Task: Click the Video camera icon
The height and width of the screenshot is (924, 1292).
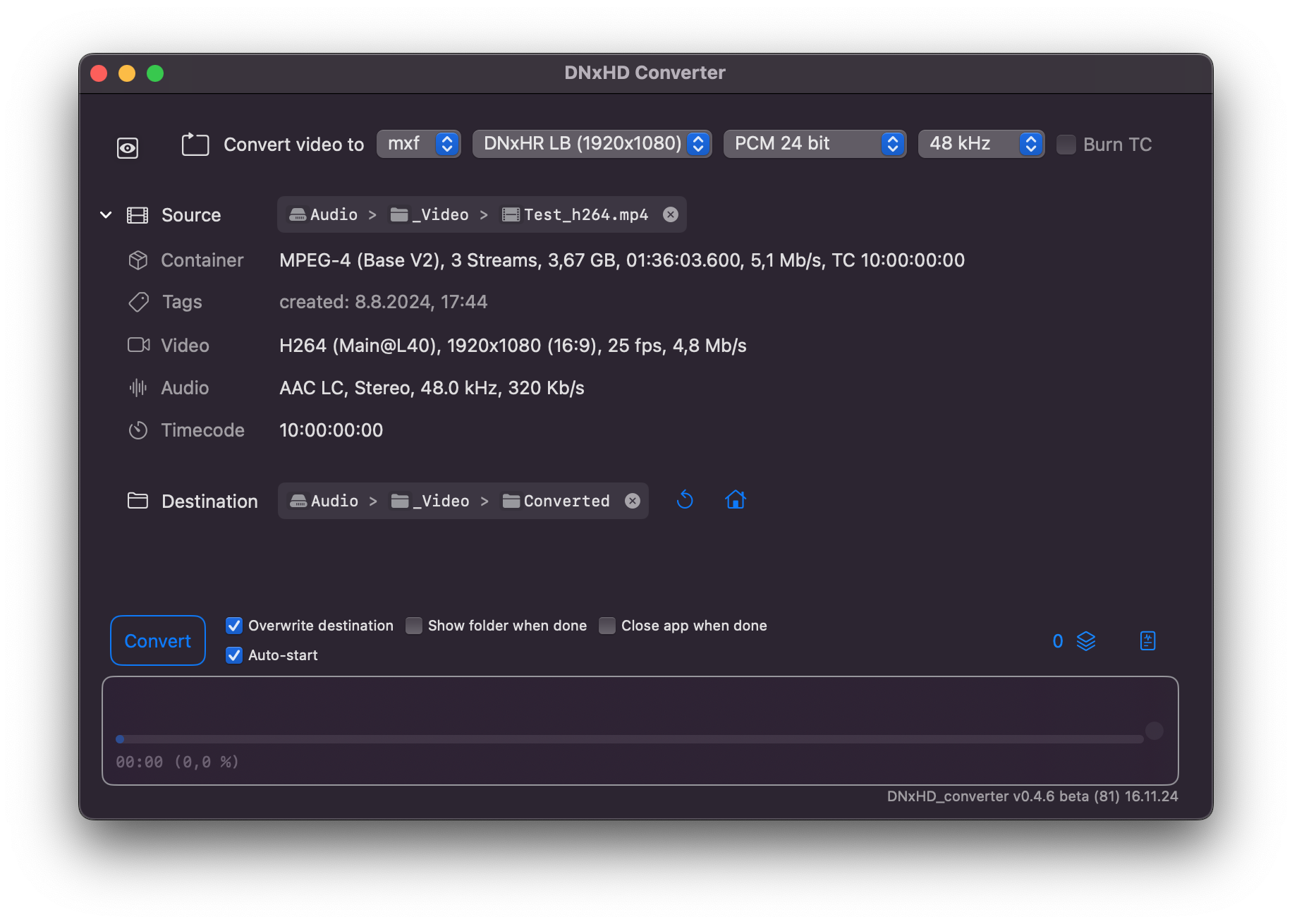Action: point(139,345)
